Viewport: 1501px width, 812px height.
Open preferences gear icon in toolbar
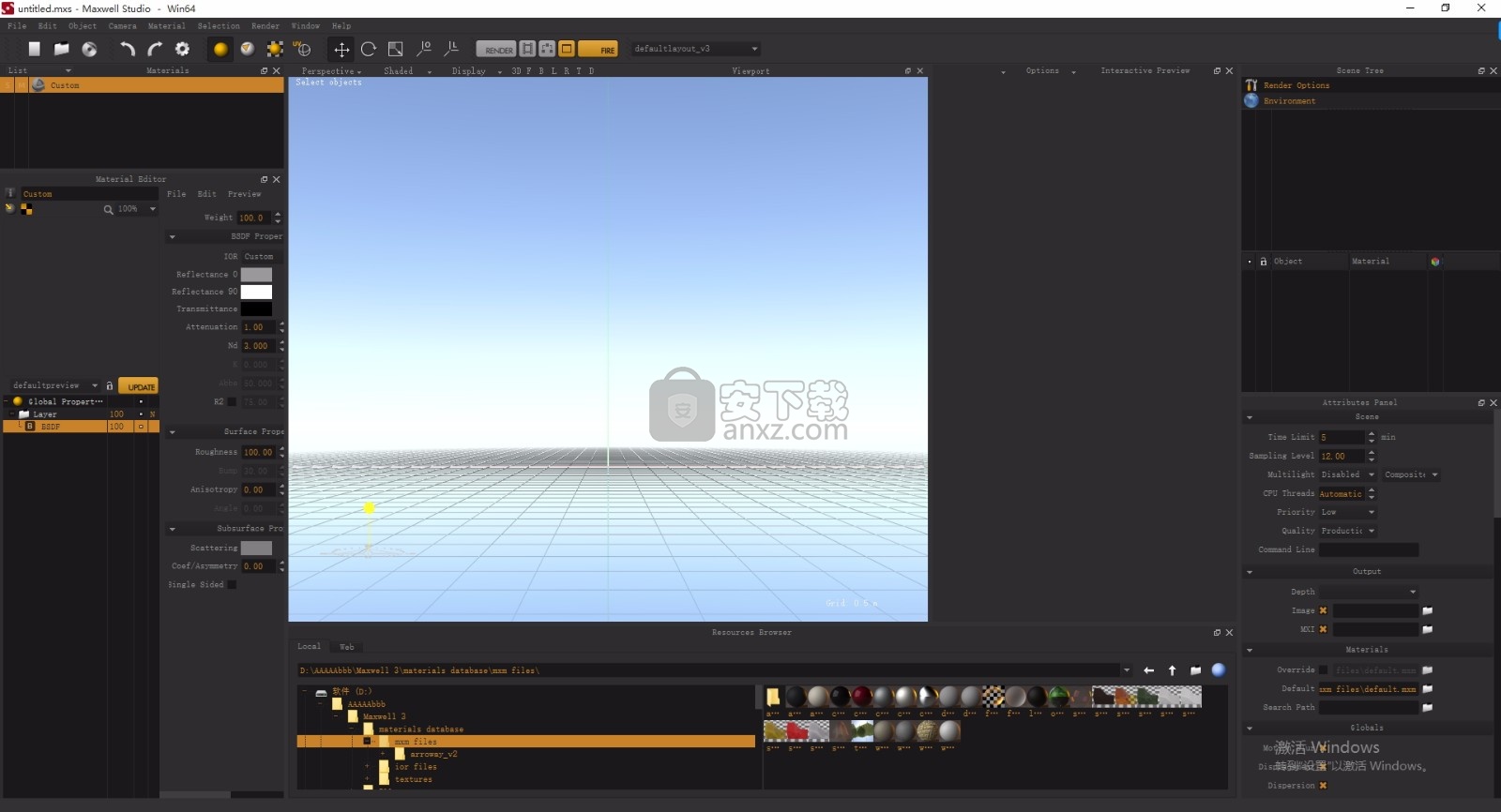pyautogui.click(x=183, y=49)
